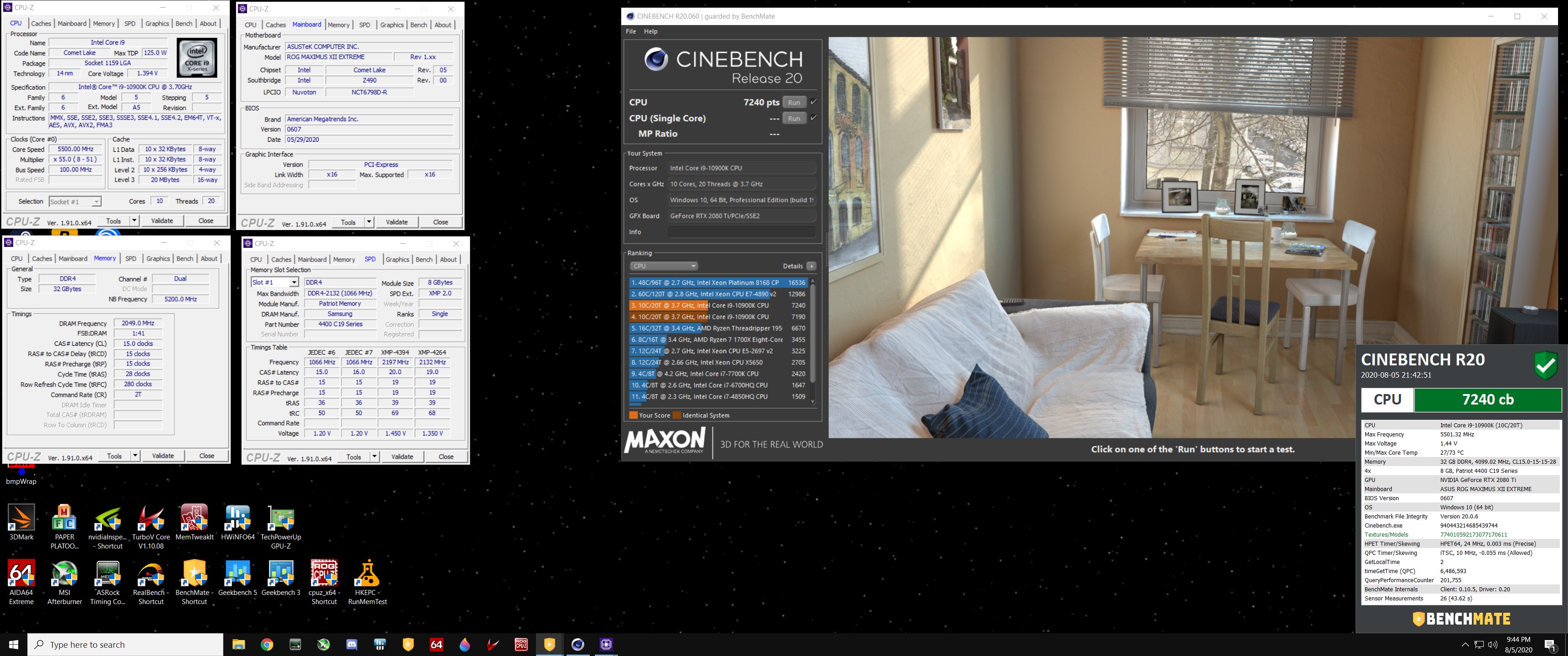Open the cpuz_x64 shortcut on the desktop
The image size is (1568, 656).
tap(324, 582)
